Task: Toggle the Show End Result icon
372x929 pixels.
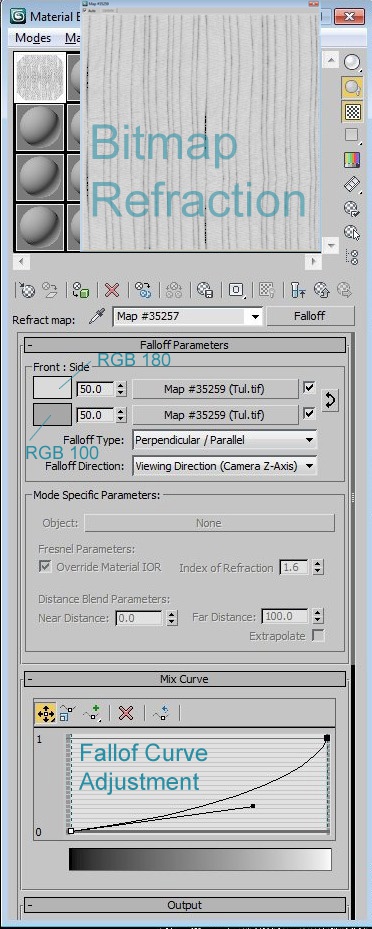Action: tap(298, 290)
